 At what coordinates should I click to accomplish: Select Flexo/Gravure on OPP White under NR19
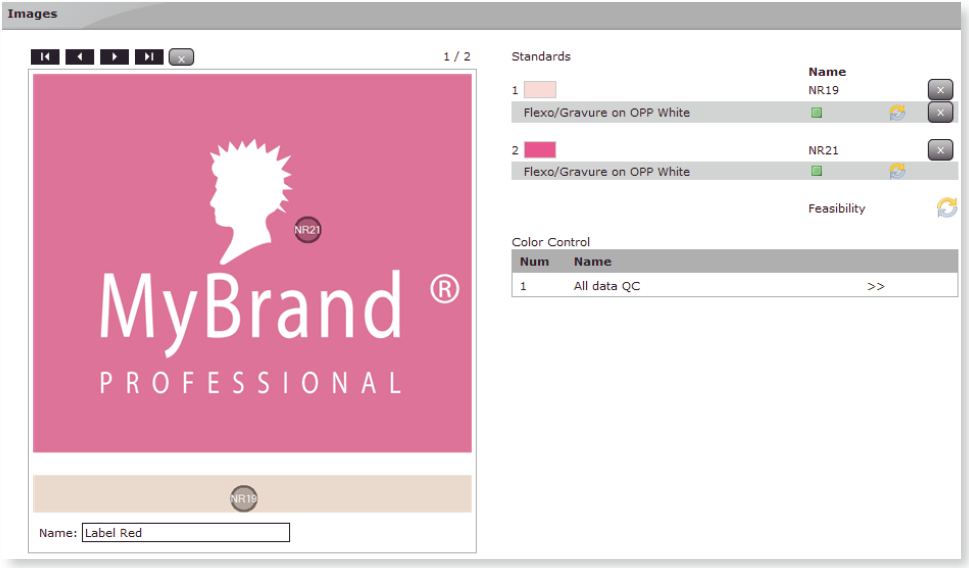click(x=606, y=112)
